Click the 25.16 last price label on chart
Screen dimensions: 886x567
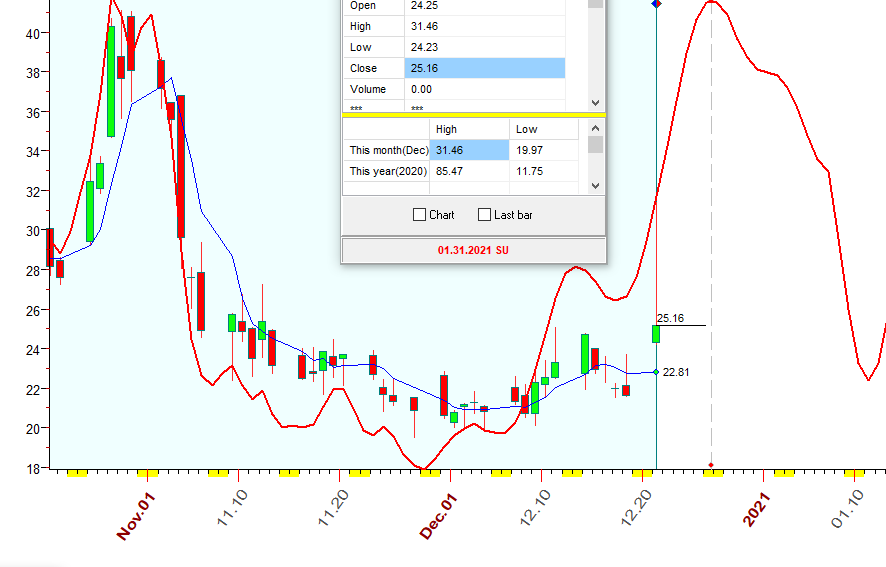[671, 318]
